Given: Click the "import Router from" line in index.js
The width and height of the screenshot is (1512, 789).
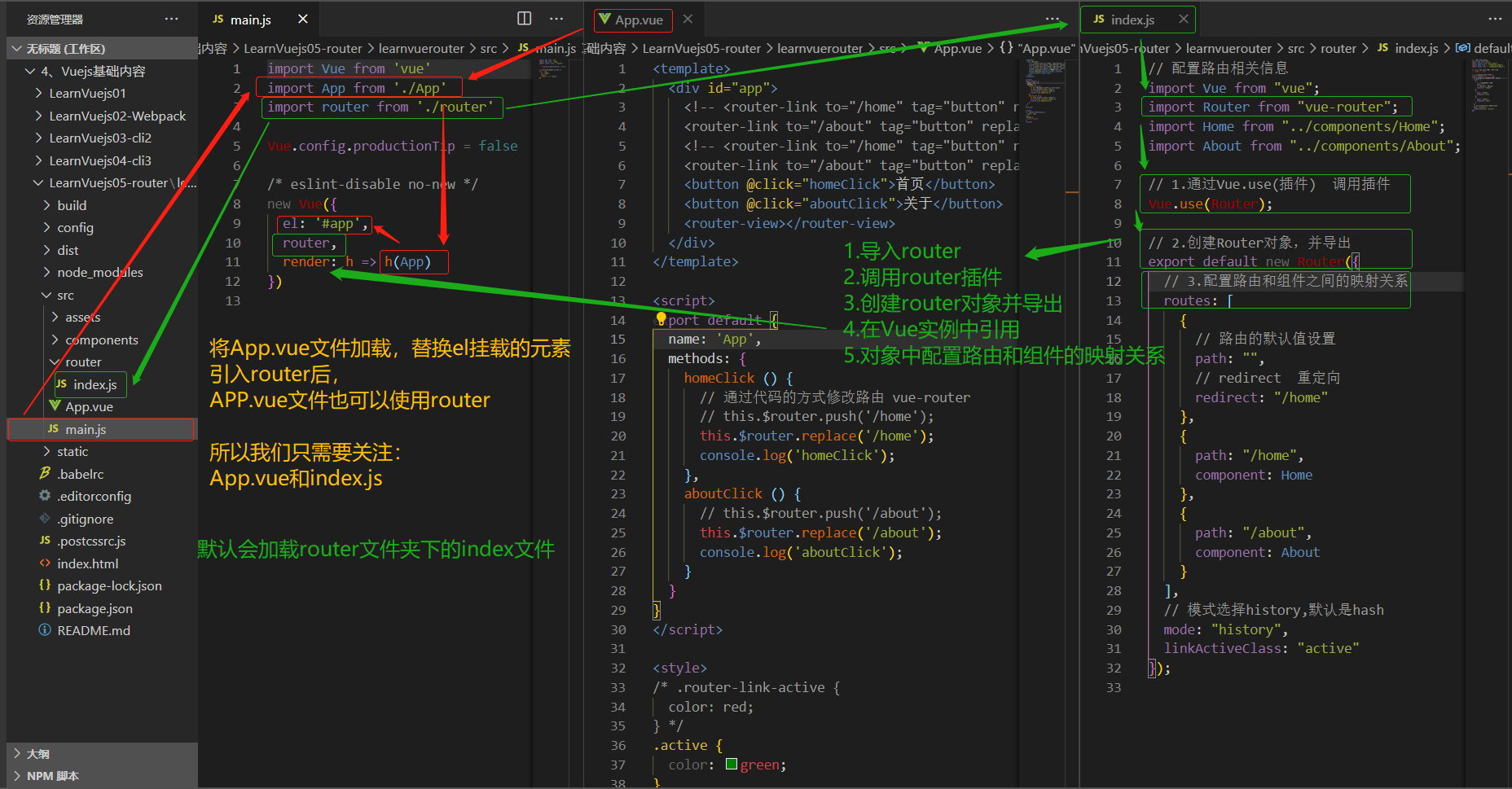Looking at the screenshot, I should (x=1272, y=107).
